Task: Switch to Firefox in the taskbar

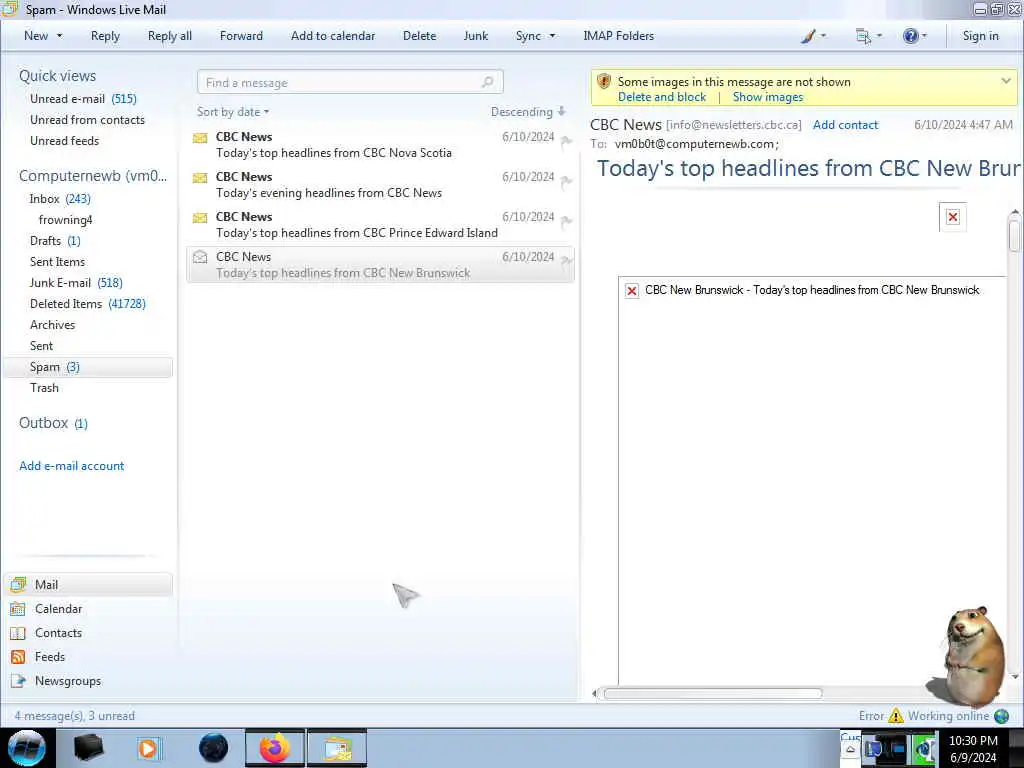Action: [275, 748]
